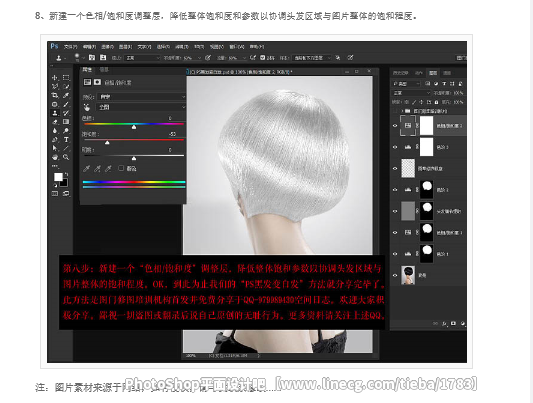This screenshot has height=403, width=533.
Task: Select the Zoom tool
Action: click(x=66, y=157)
